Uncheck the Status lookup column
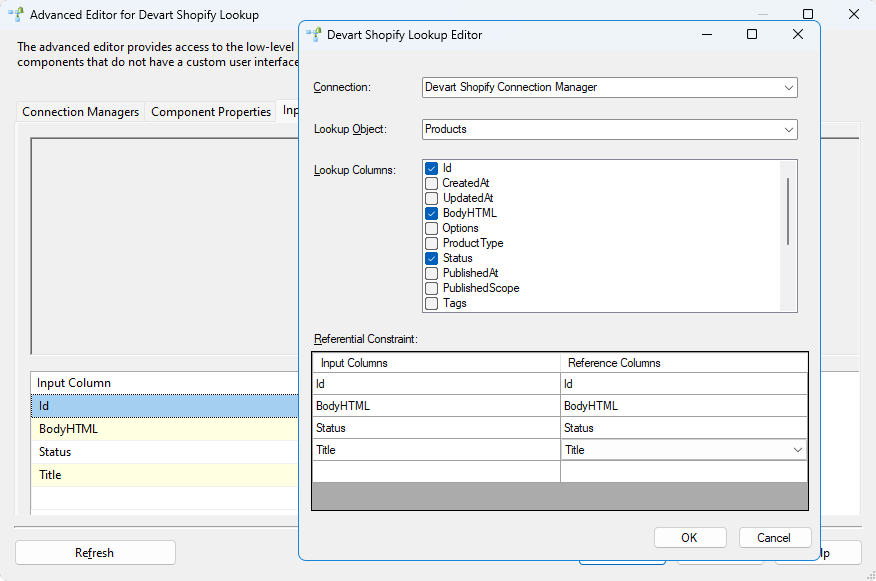This screenshot has height=581, width=876. pos(432,258)
